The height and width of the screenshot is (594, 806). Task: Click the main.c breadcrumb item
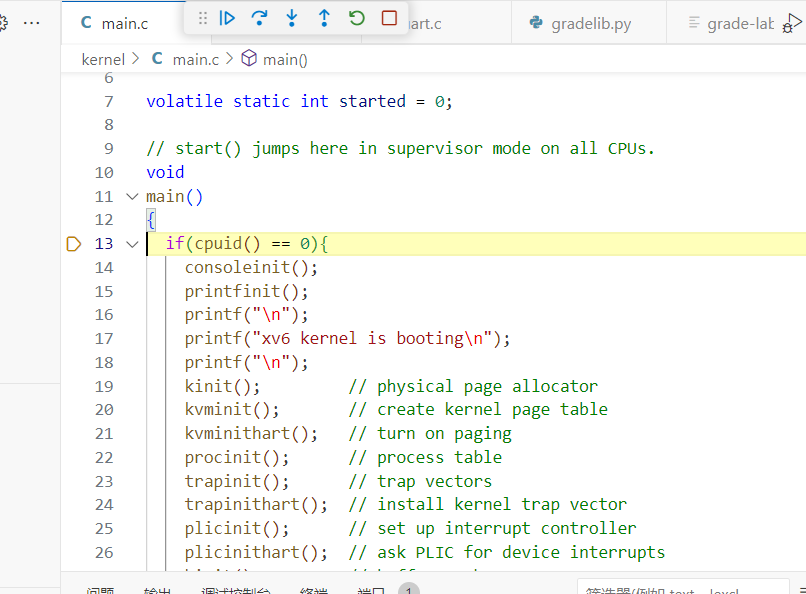tap(195, 59)
